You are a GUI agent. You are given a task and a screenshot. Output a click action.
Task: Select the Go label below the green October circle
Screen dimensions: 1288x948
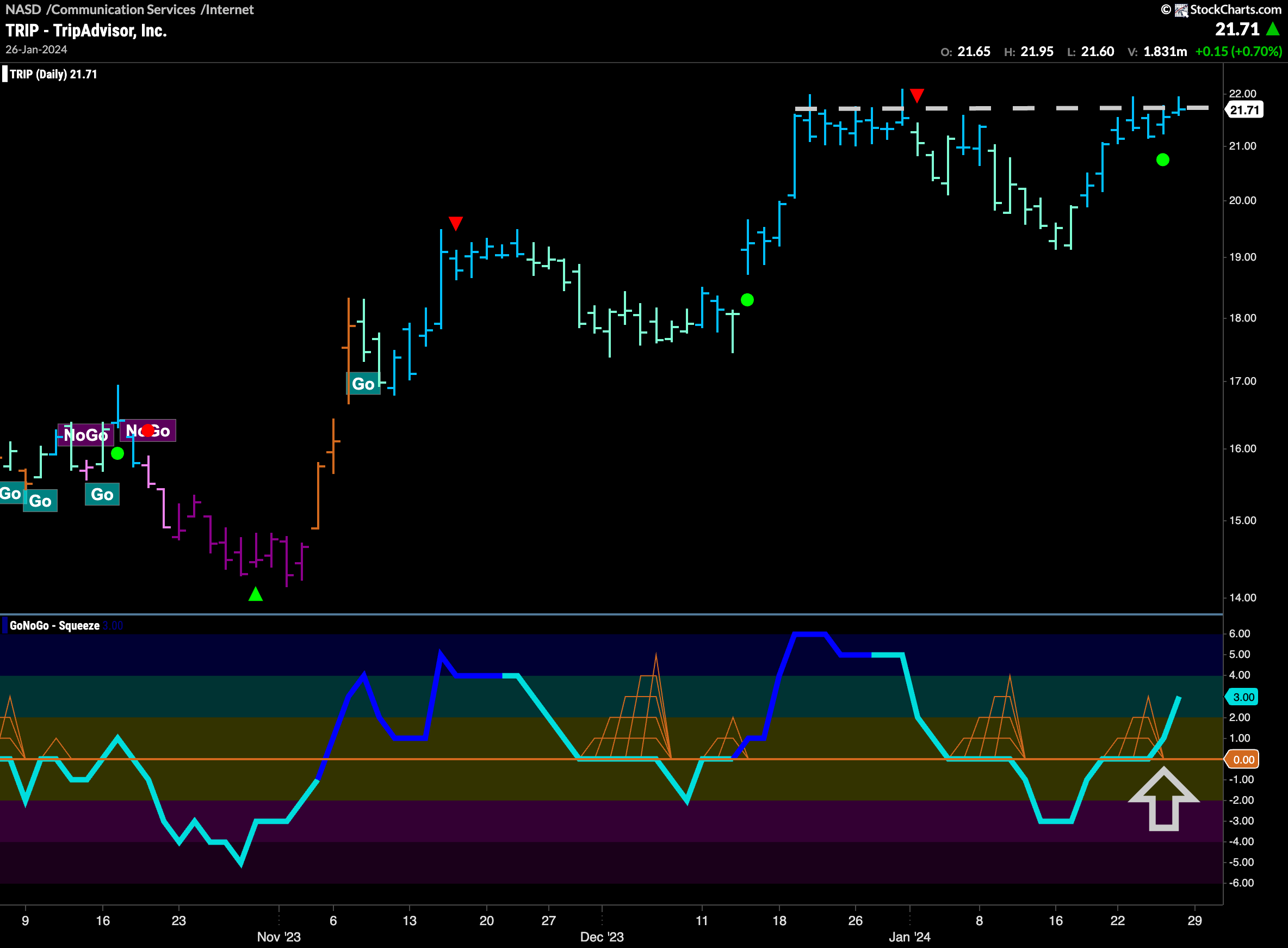pyautogui.click(x=102, y=494)
